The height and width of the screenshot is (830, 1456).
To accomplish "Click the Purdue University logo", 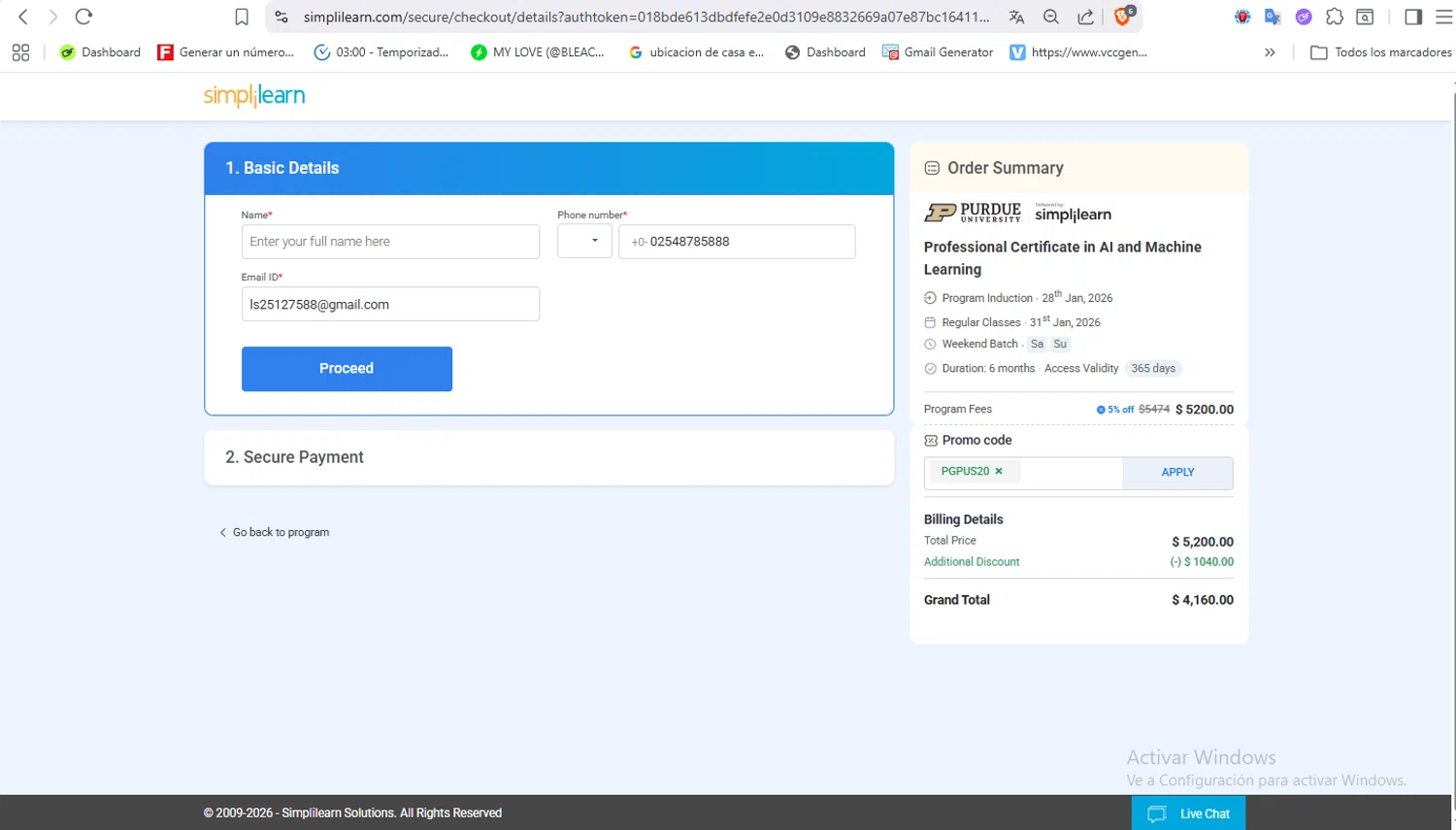I will [x=973, y=213].
